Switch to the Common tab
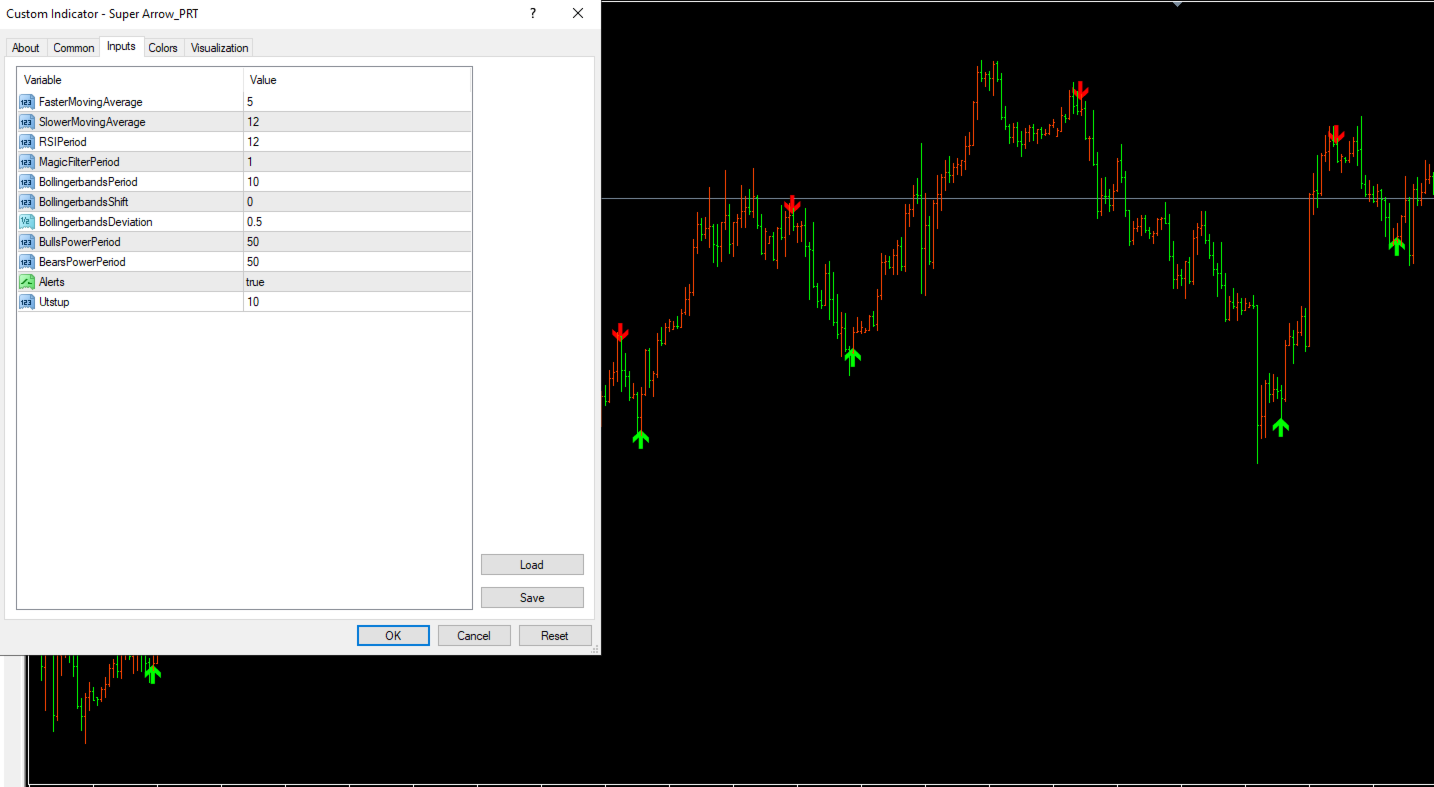Image resolution: width=1434 pixels, height=787 pixels. 73,47
